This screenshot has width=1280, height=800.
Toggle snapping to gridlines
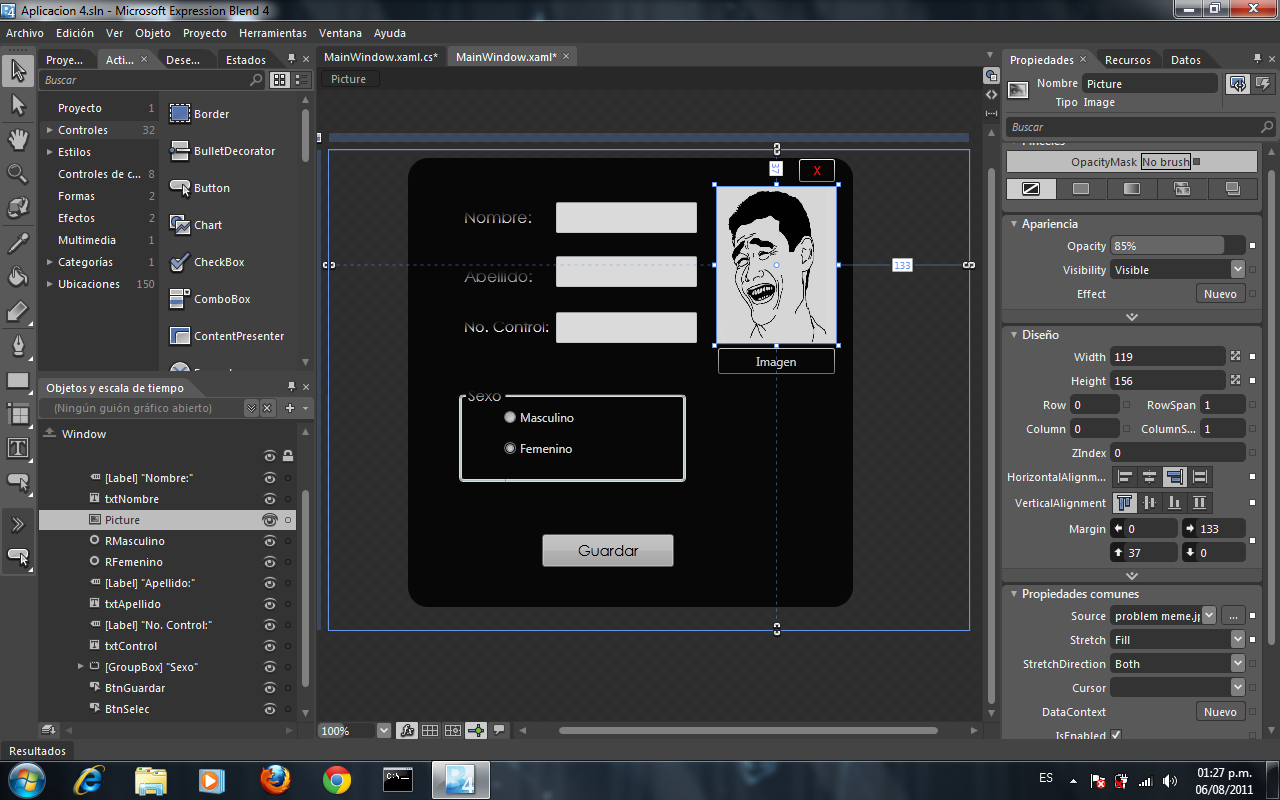(x=453, y=731)
